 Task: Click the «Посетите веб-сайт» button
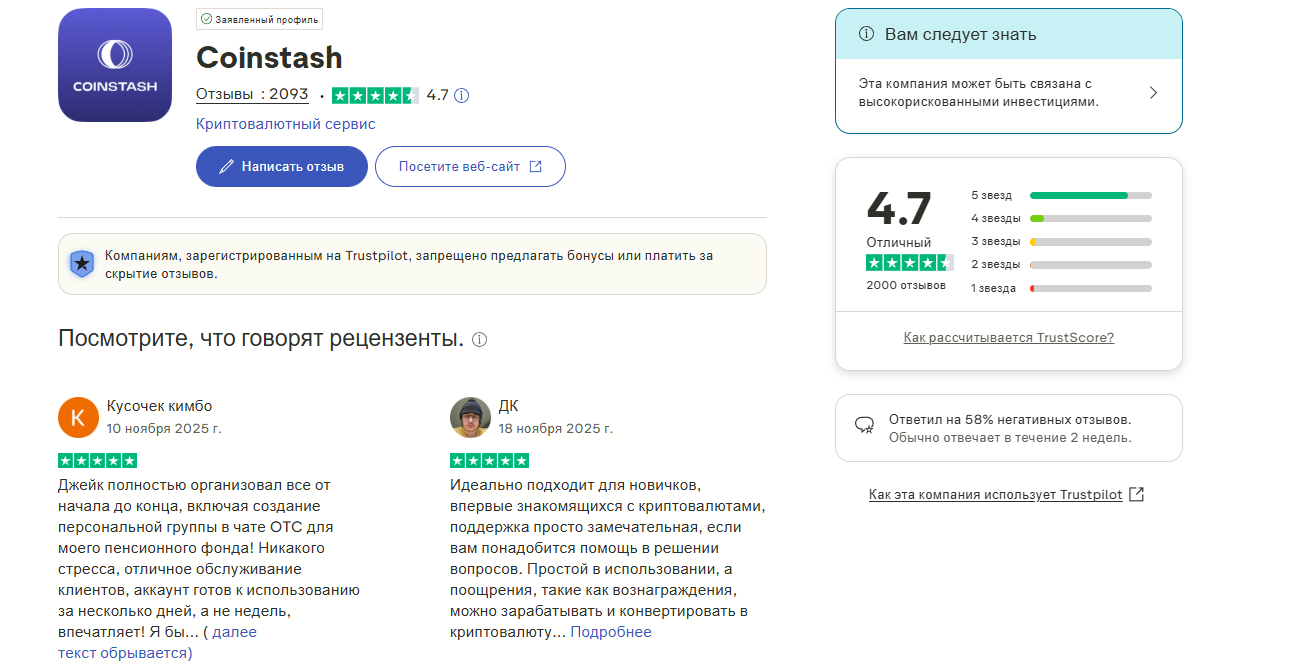tap(470, 166)
